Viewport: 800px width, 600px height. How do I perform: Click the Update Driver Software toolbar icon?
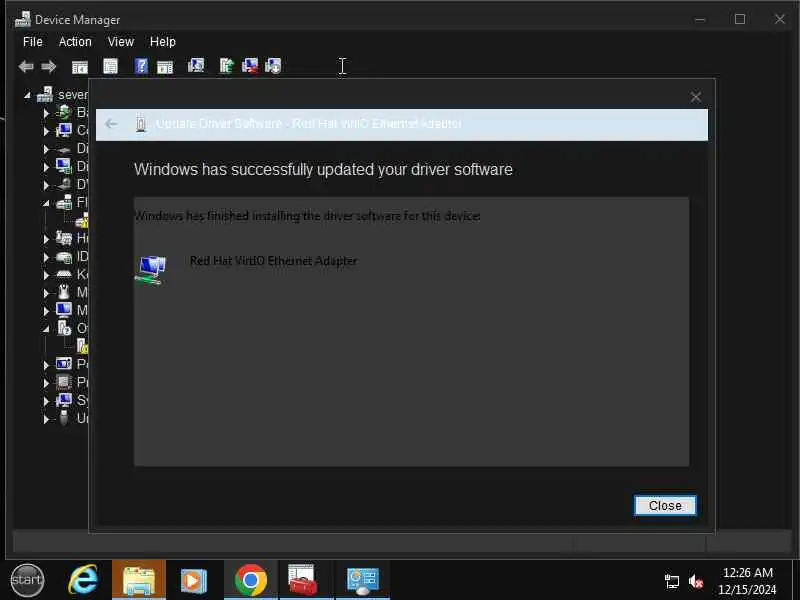(227, 66)
